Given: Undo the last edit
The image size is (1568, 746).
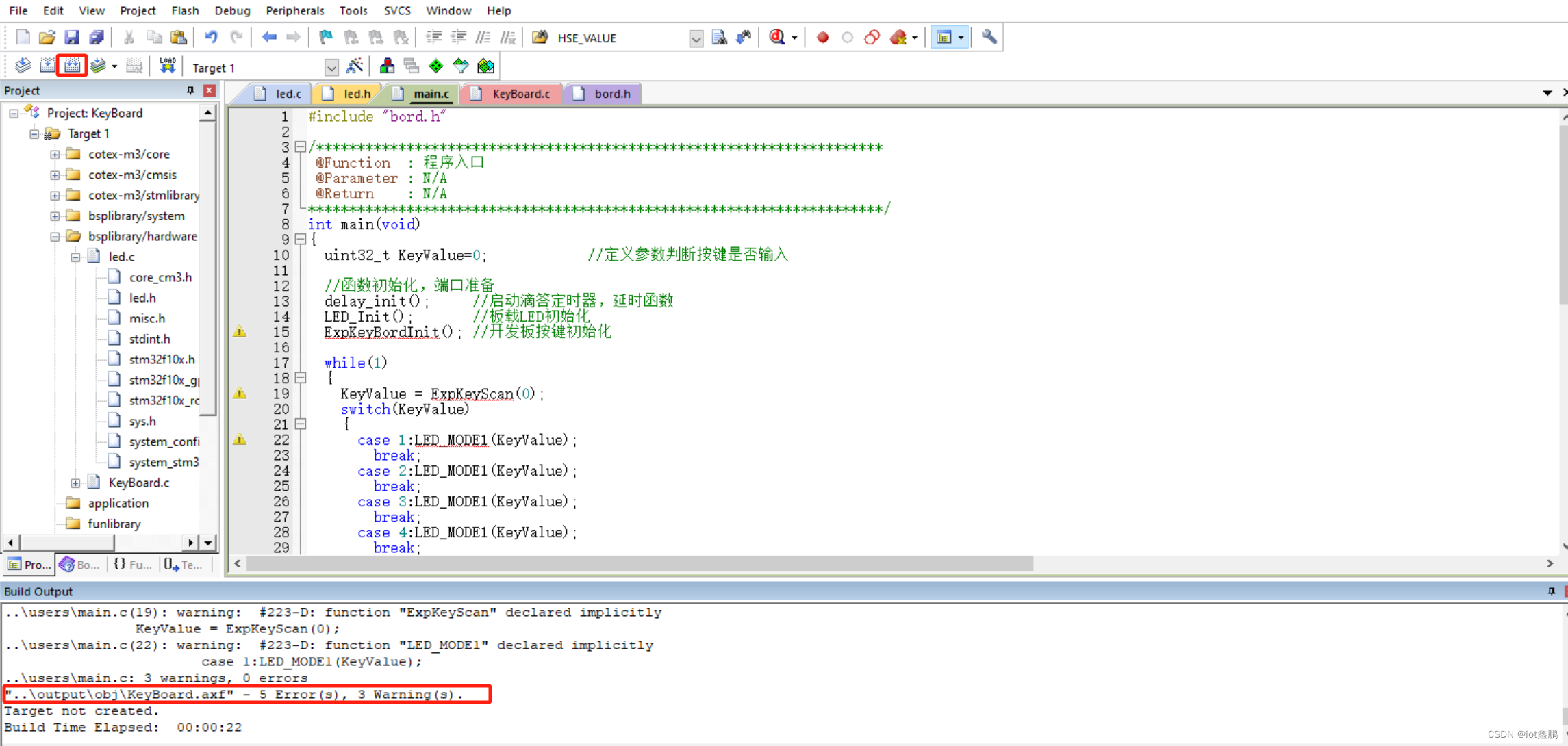Looking at the screenshot, I should (211, 38).
